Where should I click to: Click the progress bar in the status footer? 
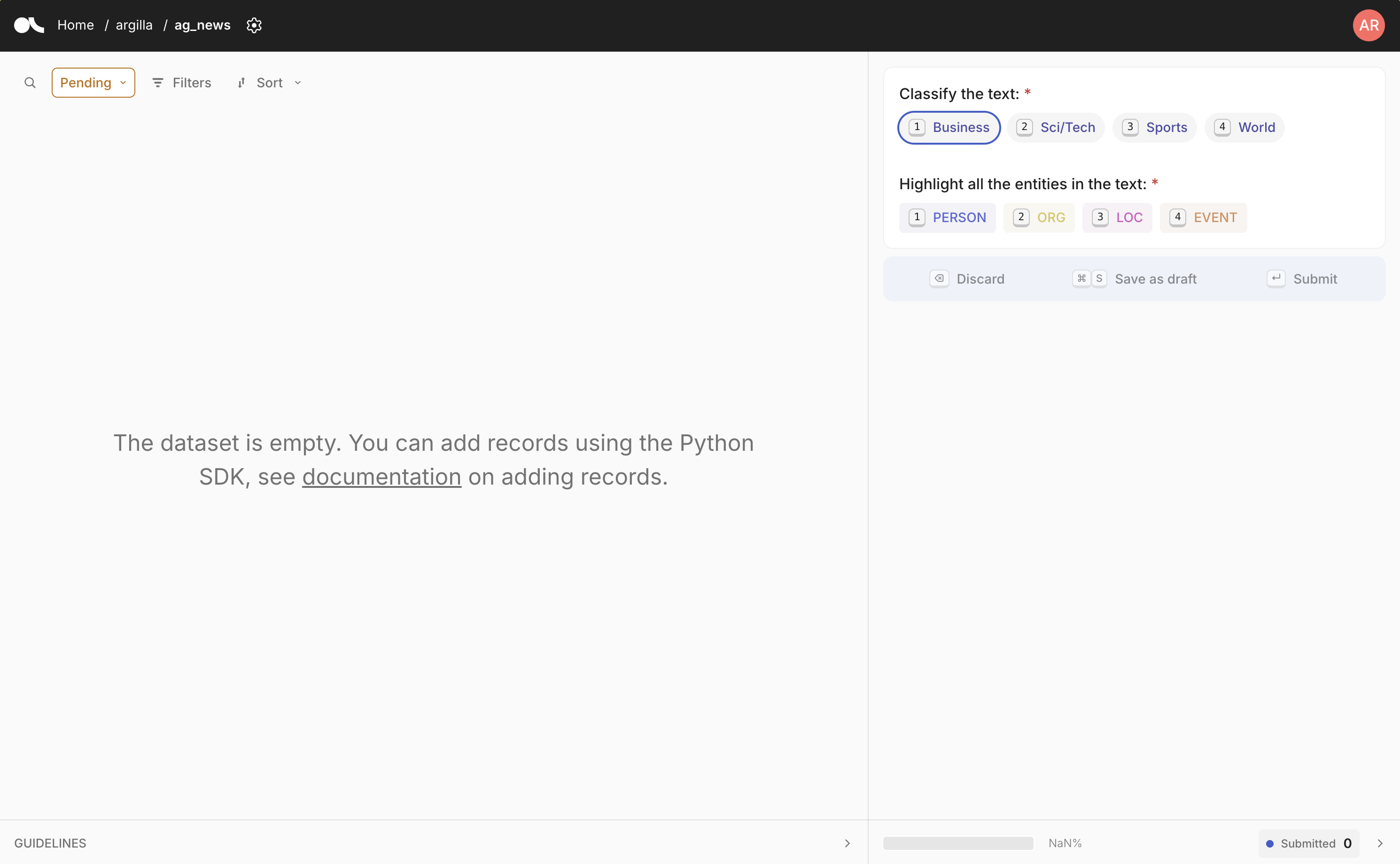tap(957, 842)
